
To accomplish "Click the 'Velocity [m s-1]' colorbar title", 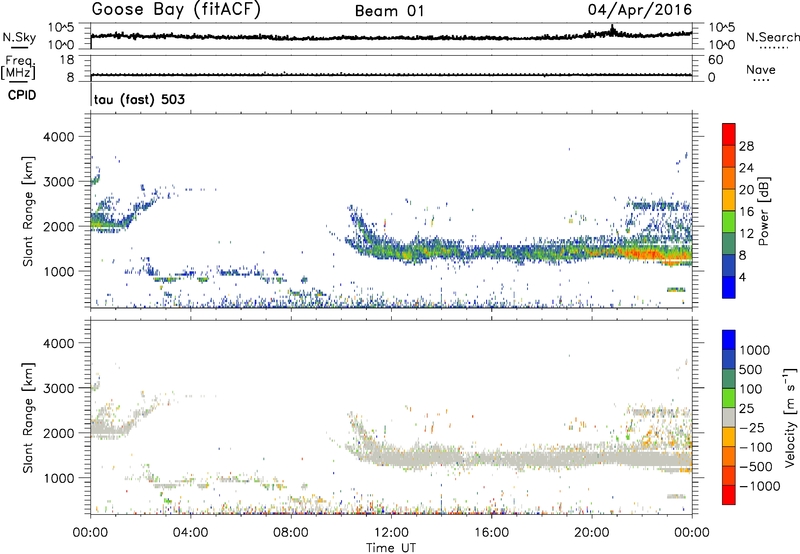I will [x=790, y=417].
